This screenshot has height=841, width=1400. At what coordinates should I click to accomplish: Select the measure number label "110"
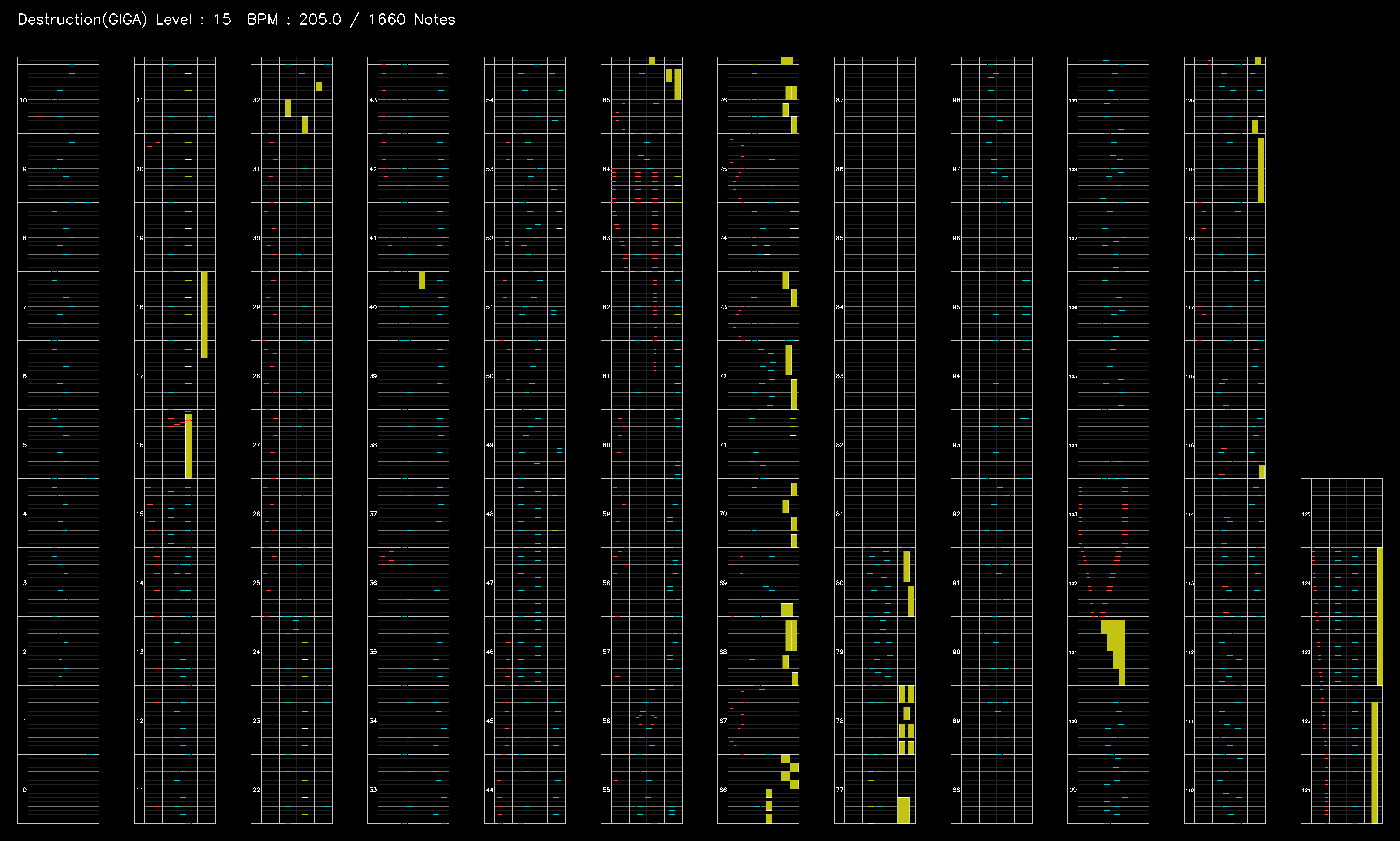pos(1190,790)
